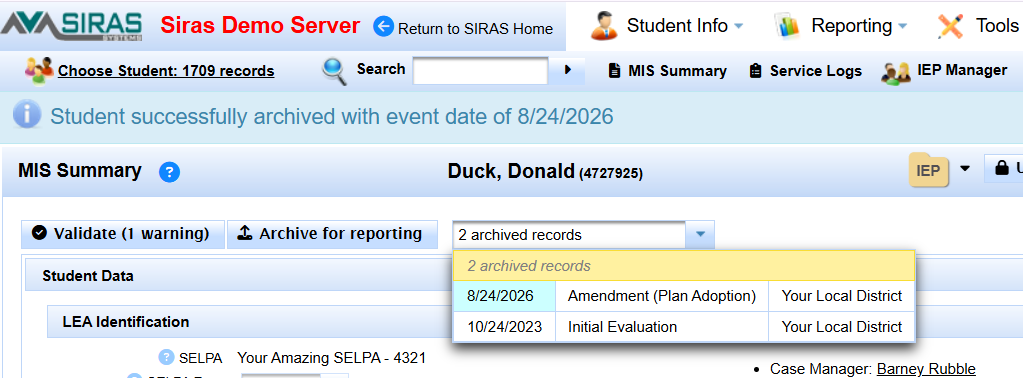This screenshot has width=1023, height=378.
Task: Click the lock icon button
Action: tap(1003, 169)
